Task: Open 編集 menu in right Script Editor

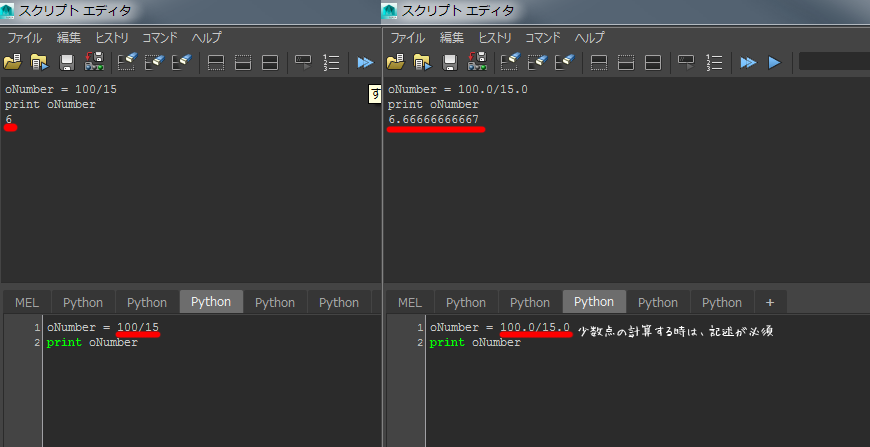Action: click(452, 38)
